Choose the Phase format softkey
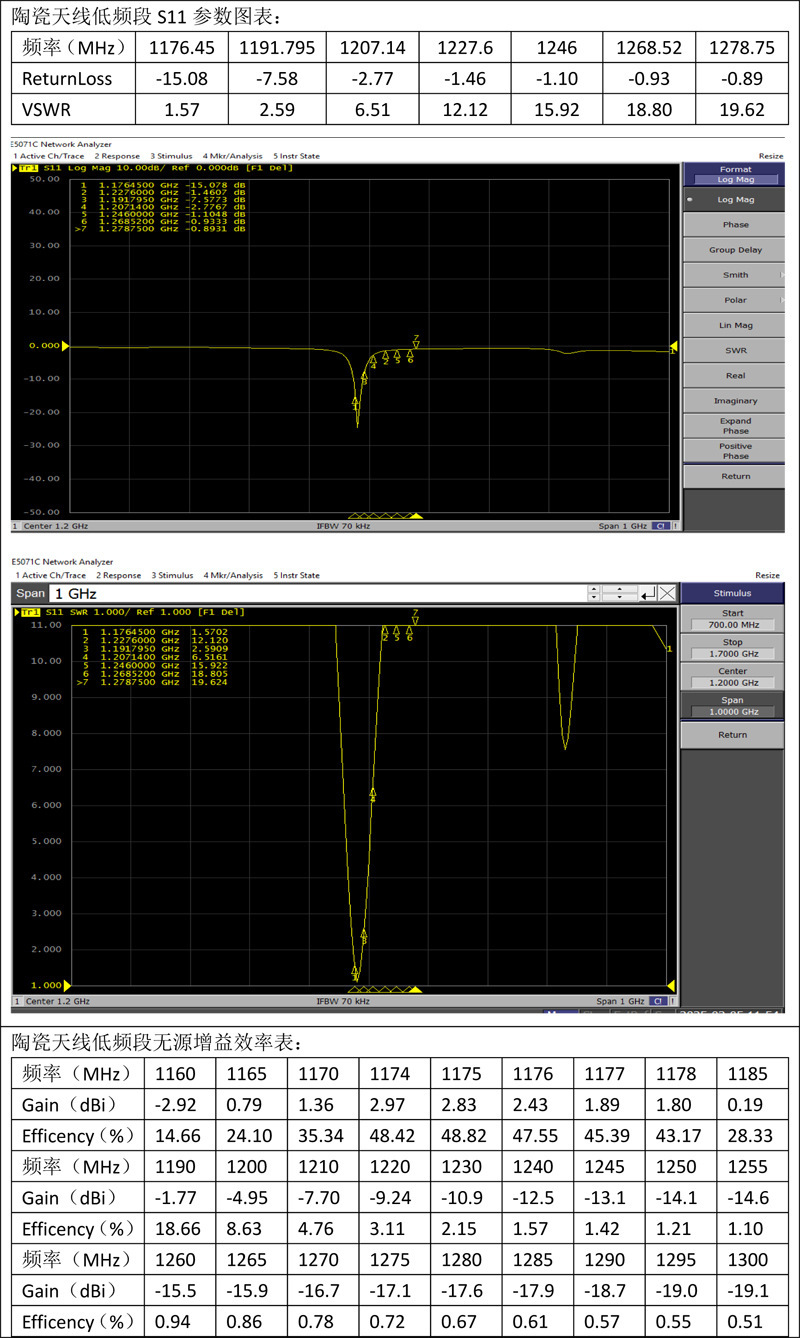The image size is (800, 1338). (x=736, y=225)
